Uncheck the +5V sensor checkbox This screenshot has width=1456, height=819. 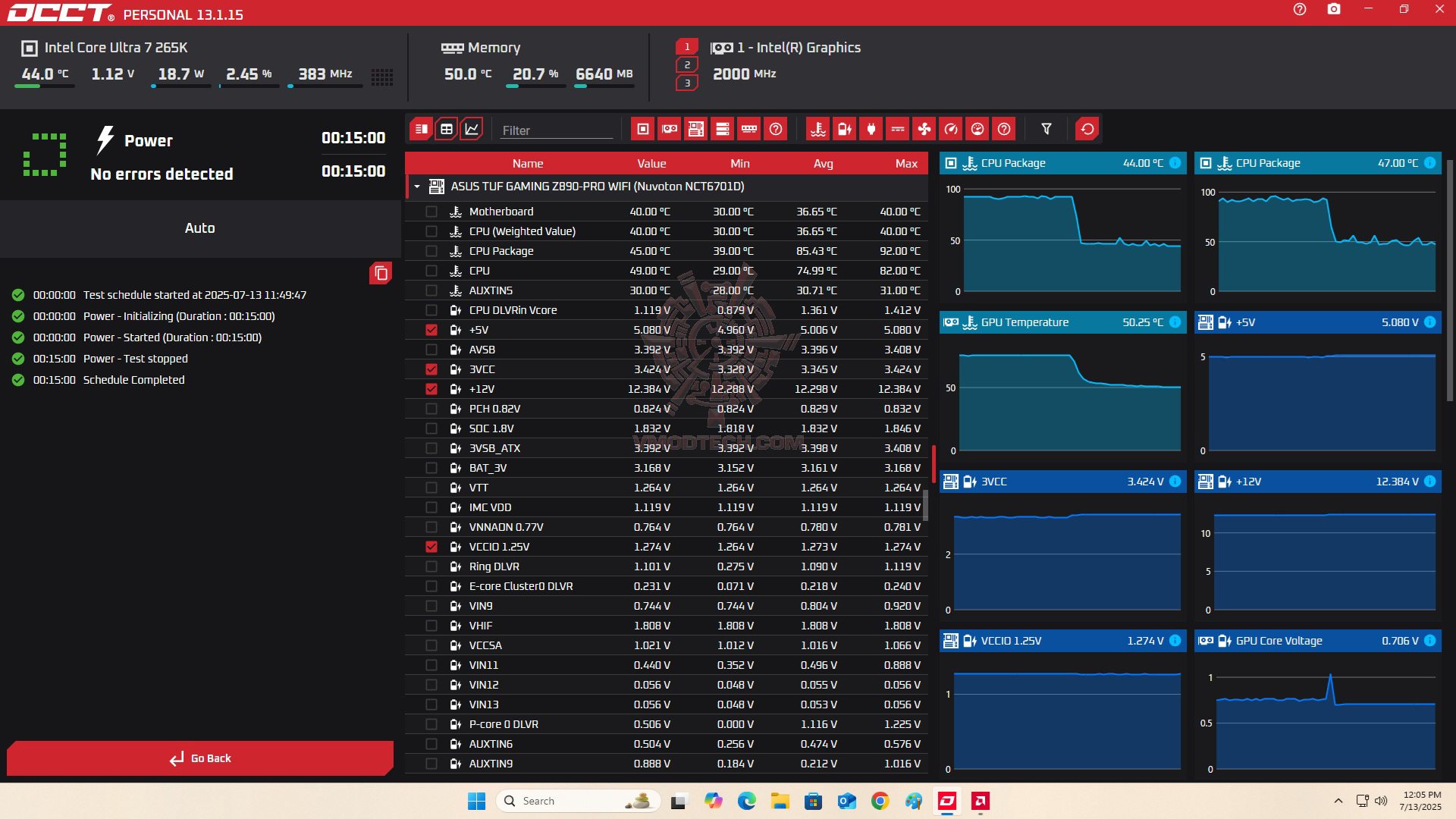(x=431, y=330)
